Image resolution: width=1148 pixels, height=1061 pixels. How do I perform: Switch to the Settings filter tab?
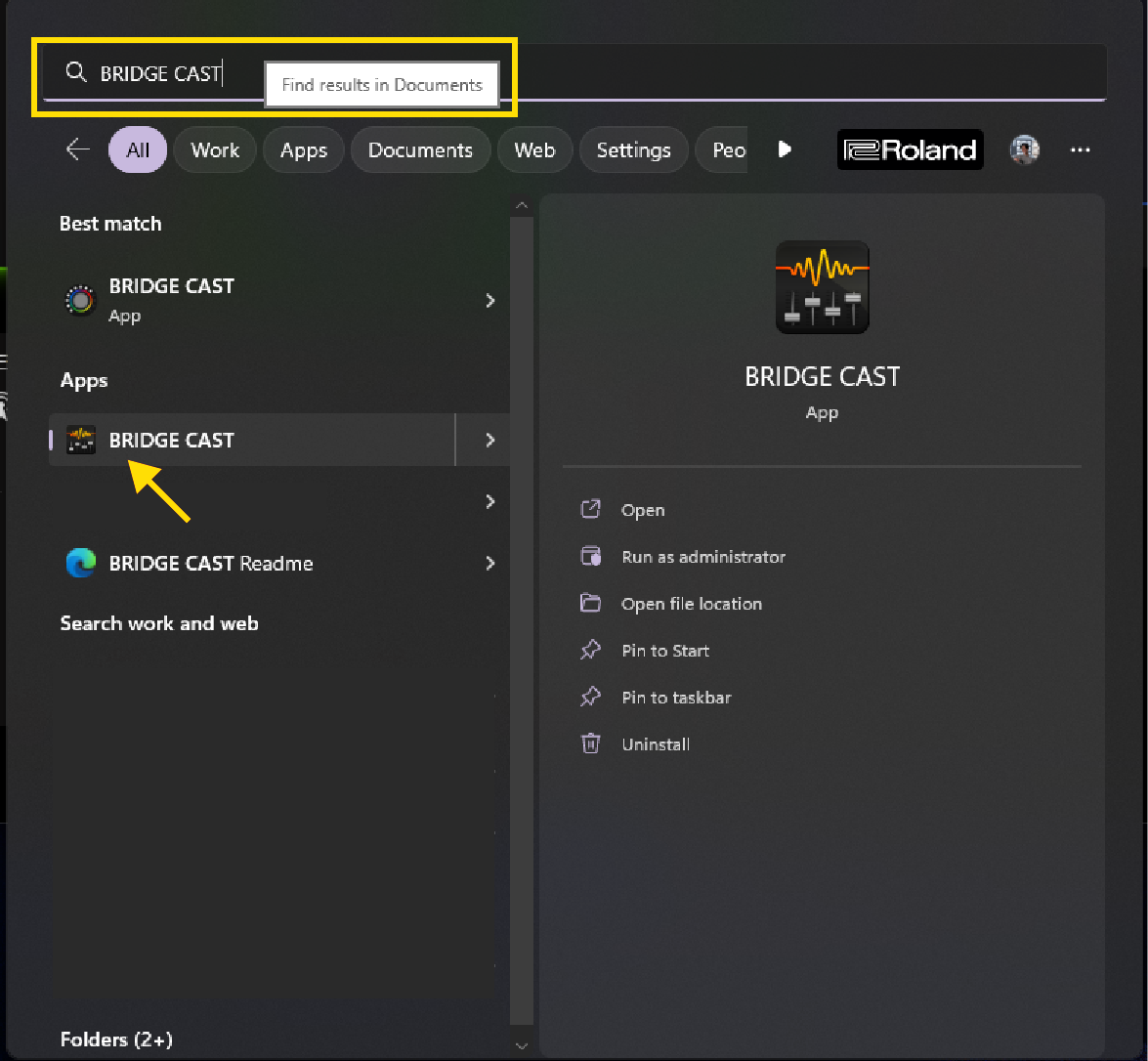(633, 149)
